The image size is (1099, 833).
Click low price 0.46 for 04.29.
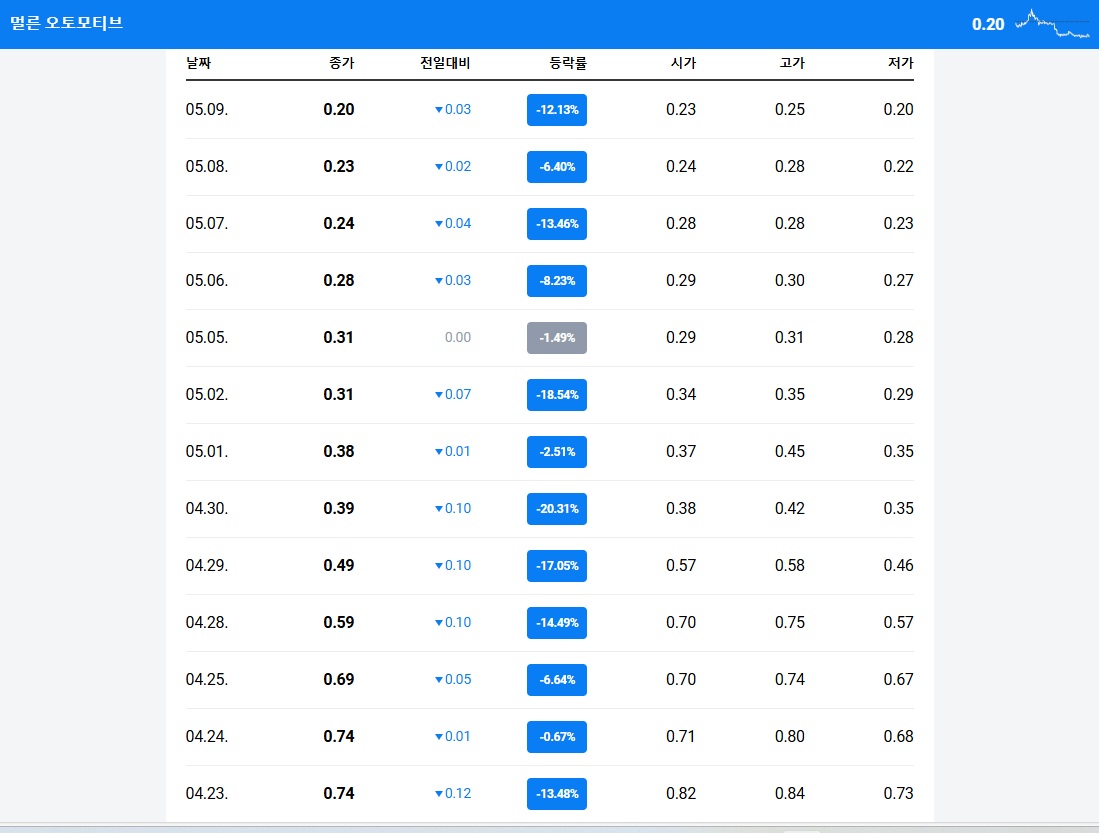coord(899,565)
